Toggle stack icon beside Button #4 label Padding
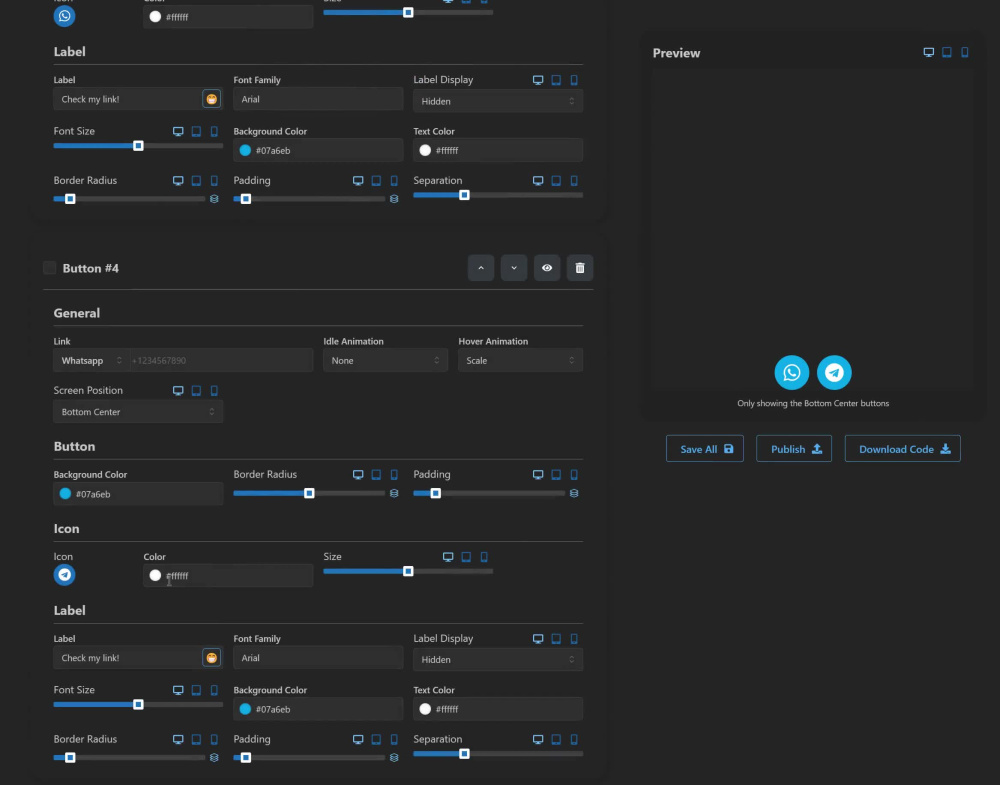Screen dimensions: 1000x785 [394, 758]
